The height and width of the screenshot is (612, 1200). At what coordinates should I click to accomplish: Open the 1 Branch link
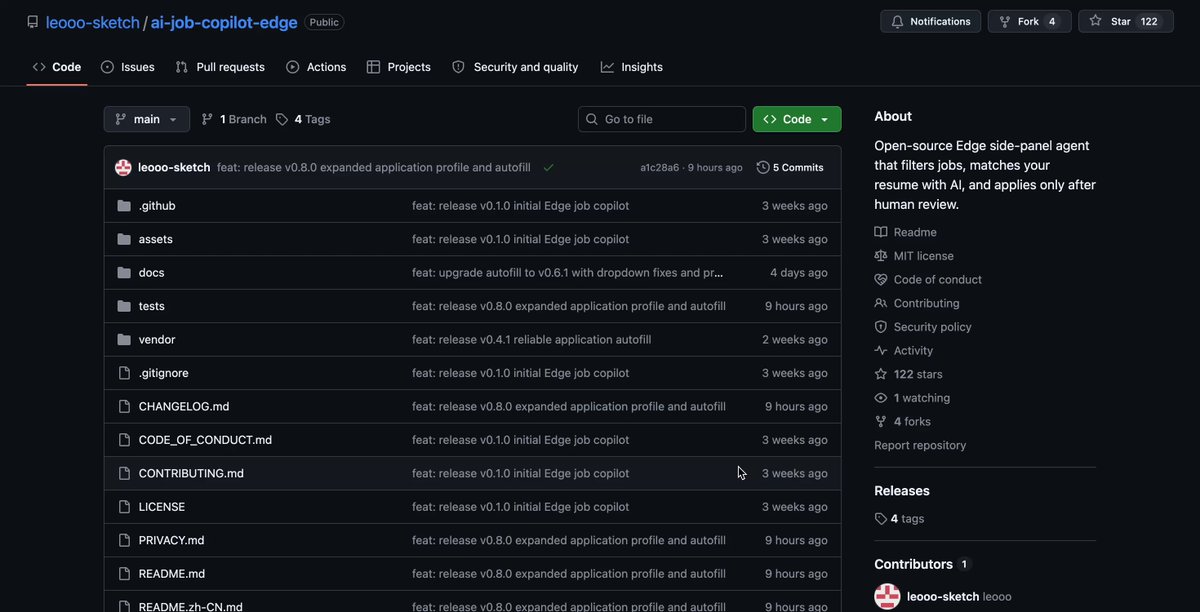(234, 119)
